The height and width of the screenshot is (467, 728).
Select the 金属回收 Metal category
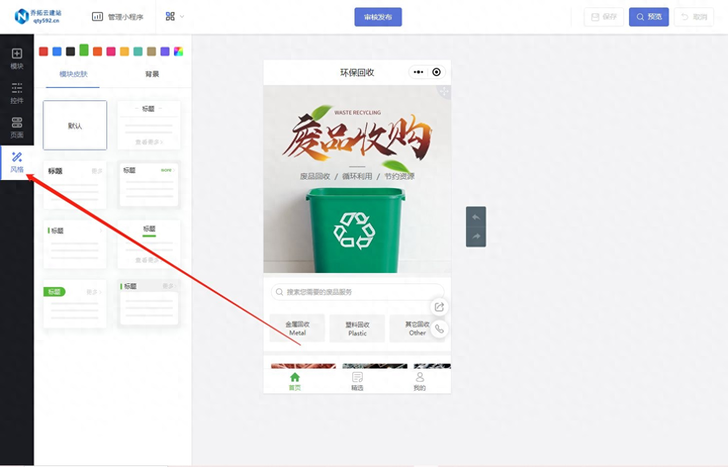[x=297, y=328]
